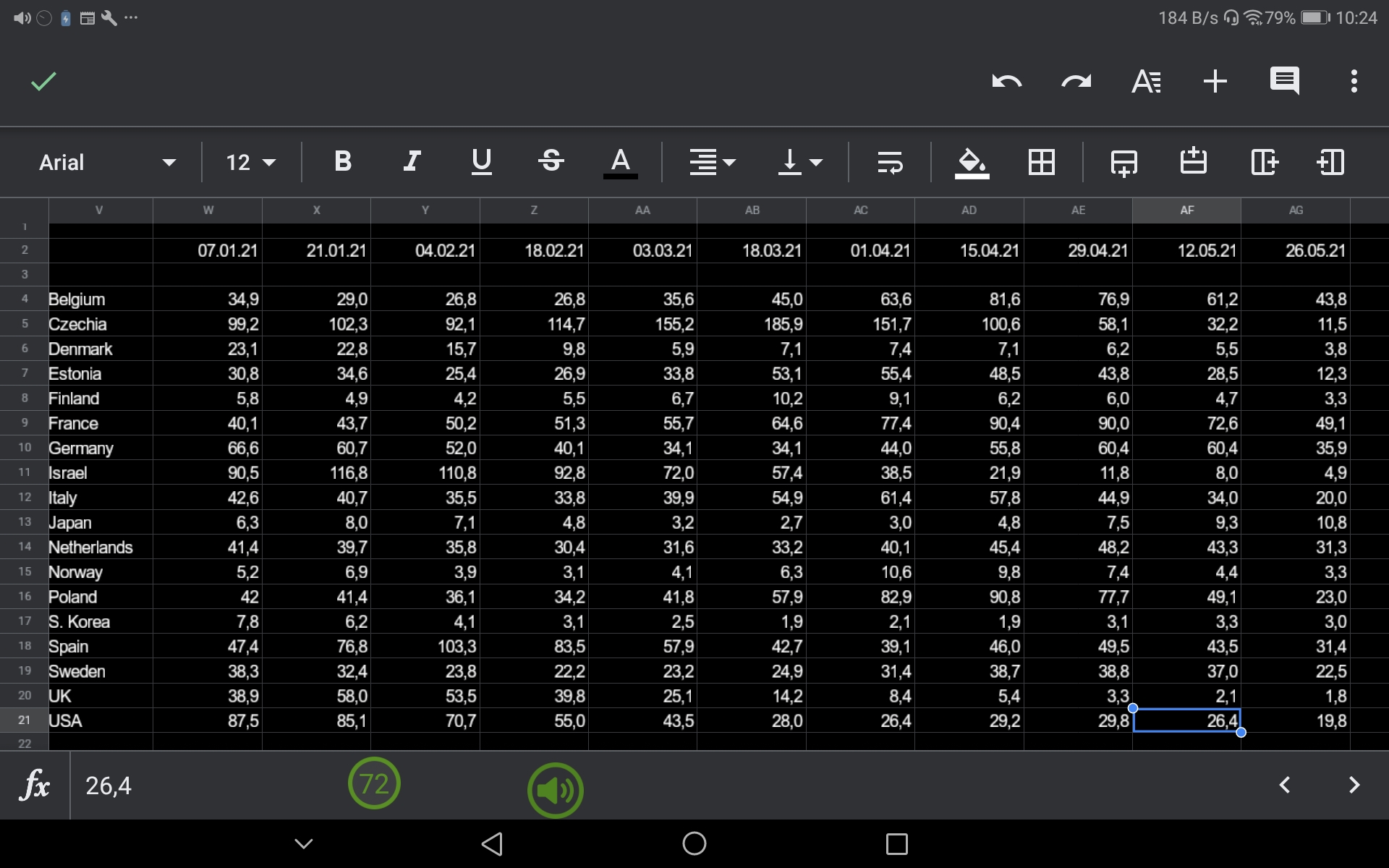Open the text format options icon

click(1146, 81)
